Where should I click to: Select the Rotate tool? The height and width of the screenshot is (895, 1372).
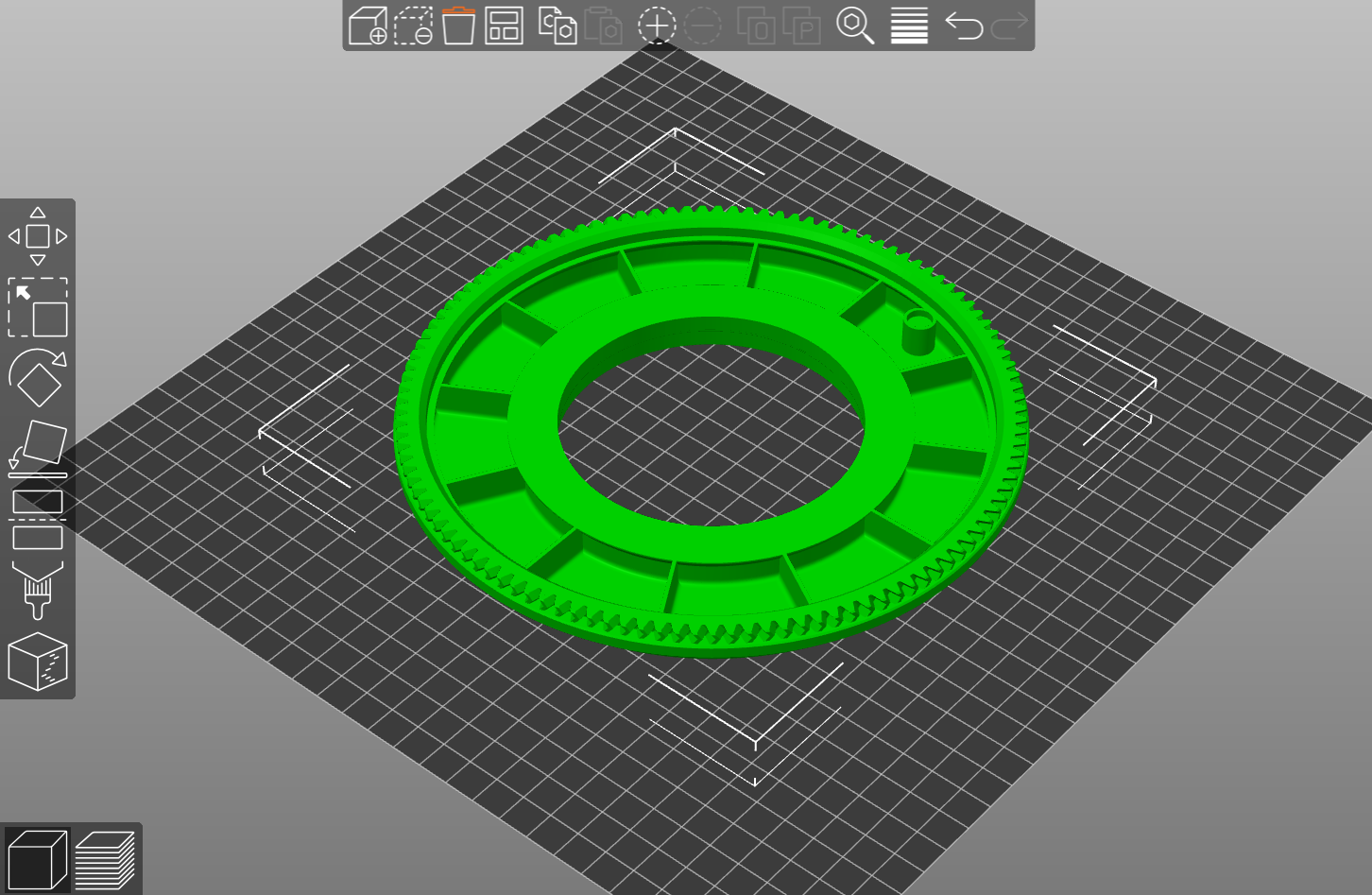(38, 377)
